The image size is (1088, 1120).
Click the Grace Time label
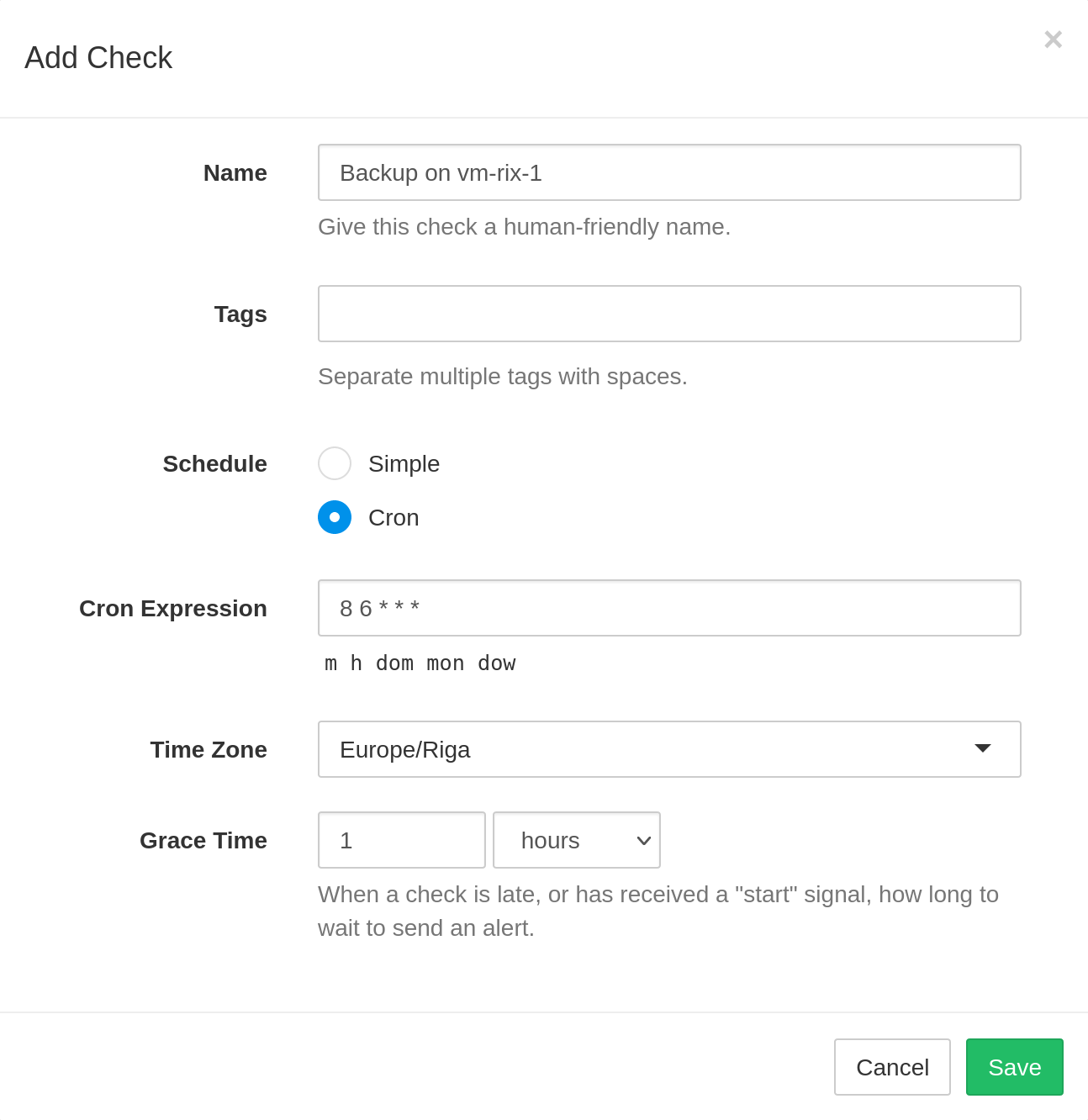pyautogui.click(x=203, y=840)
